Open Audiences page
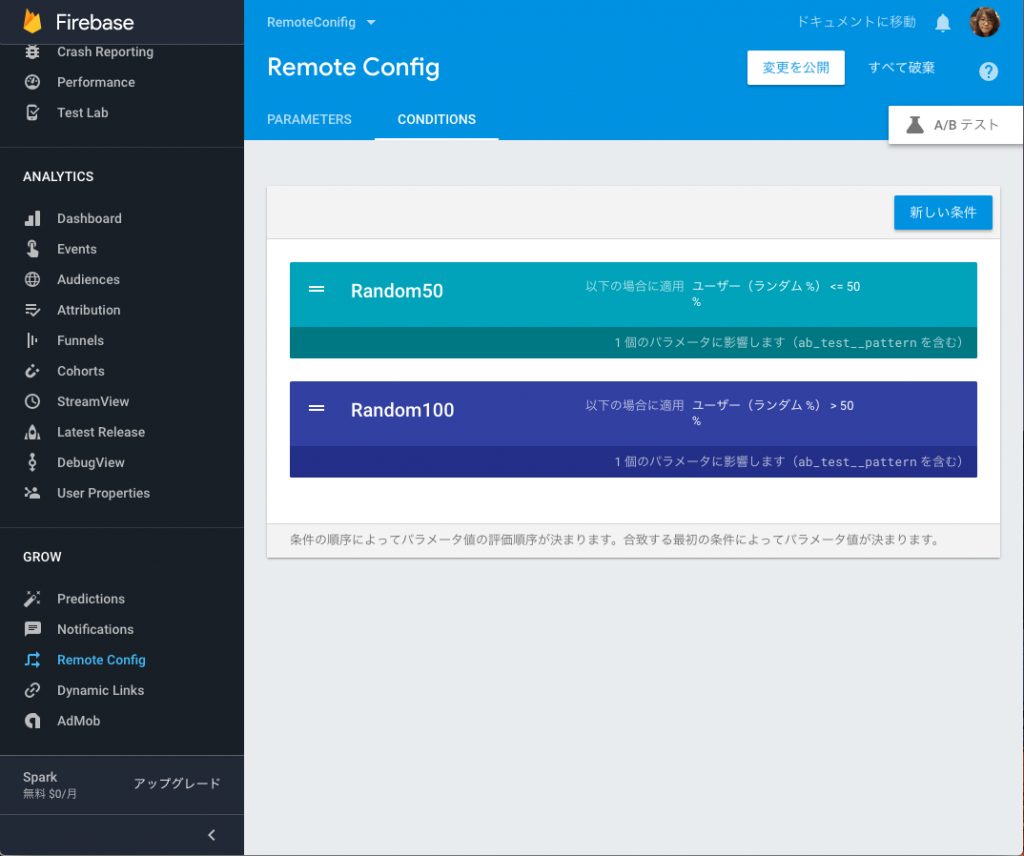 pyautogui.click(x=88, y=279)
